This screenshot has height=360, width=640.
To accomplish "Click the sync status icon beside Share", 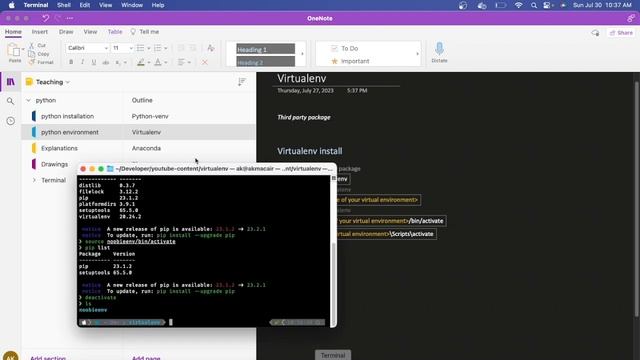I will tap(596, 33).
